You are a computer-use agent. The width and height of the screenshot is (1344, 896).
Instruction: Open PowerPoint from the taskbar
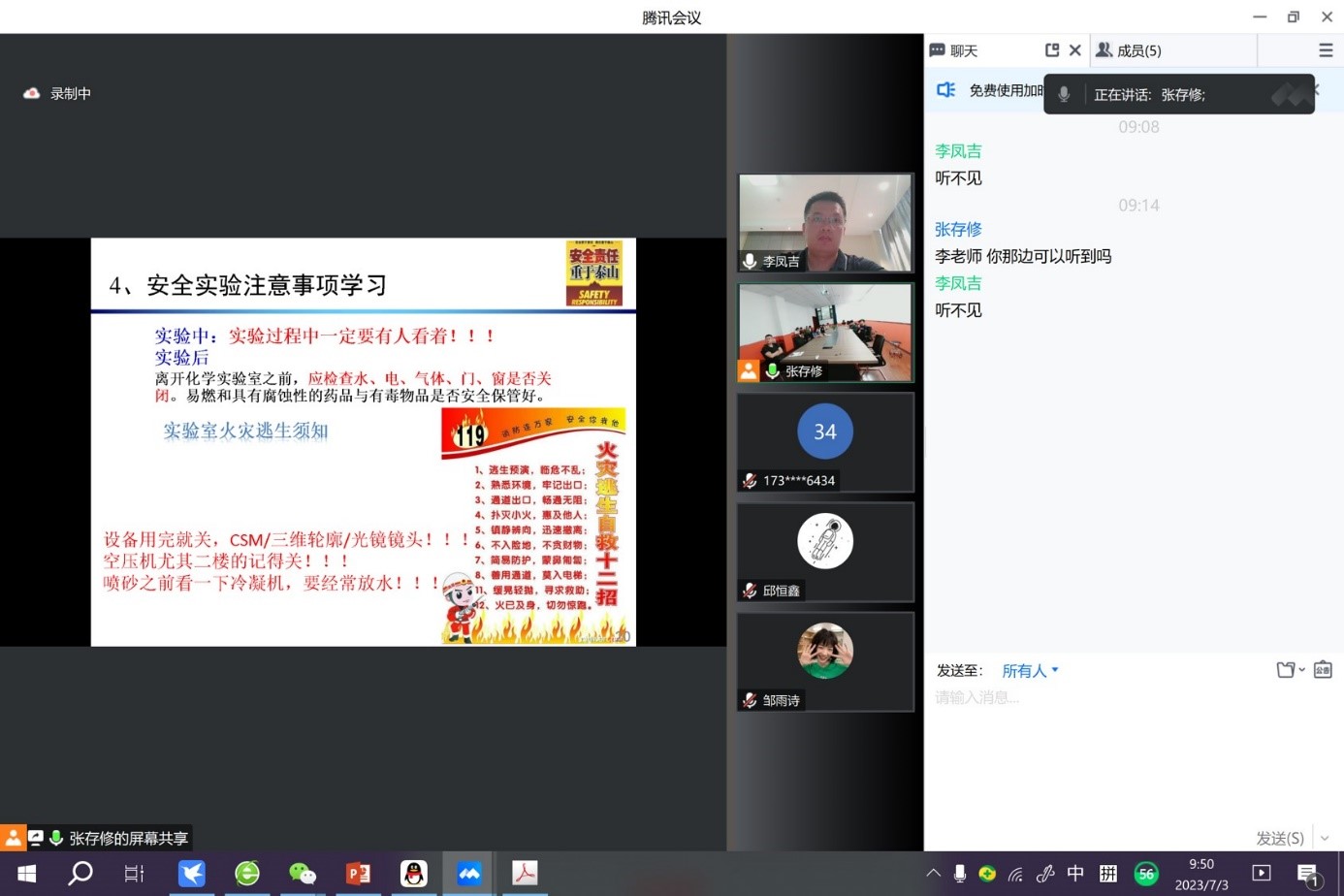click(358, 874)
